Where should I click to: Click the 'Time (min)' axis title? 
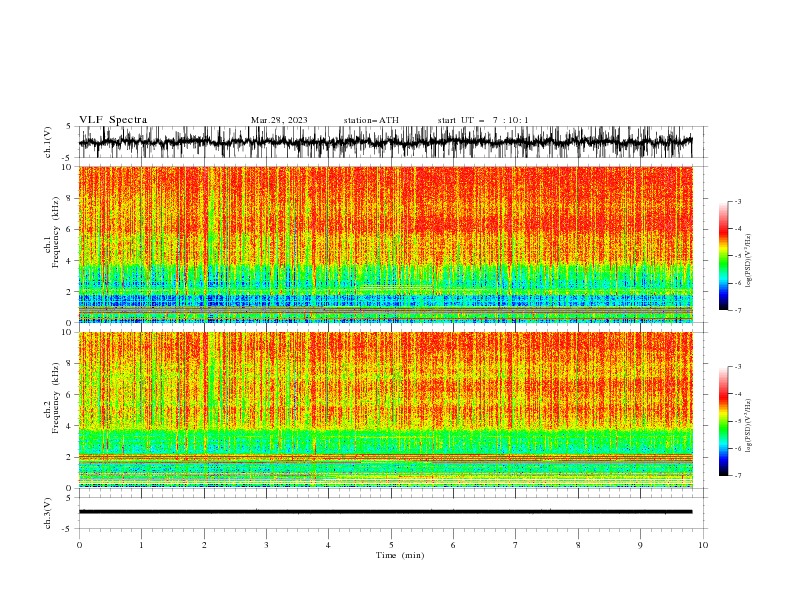[400, 555]
